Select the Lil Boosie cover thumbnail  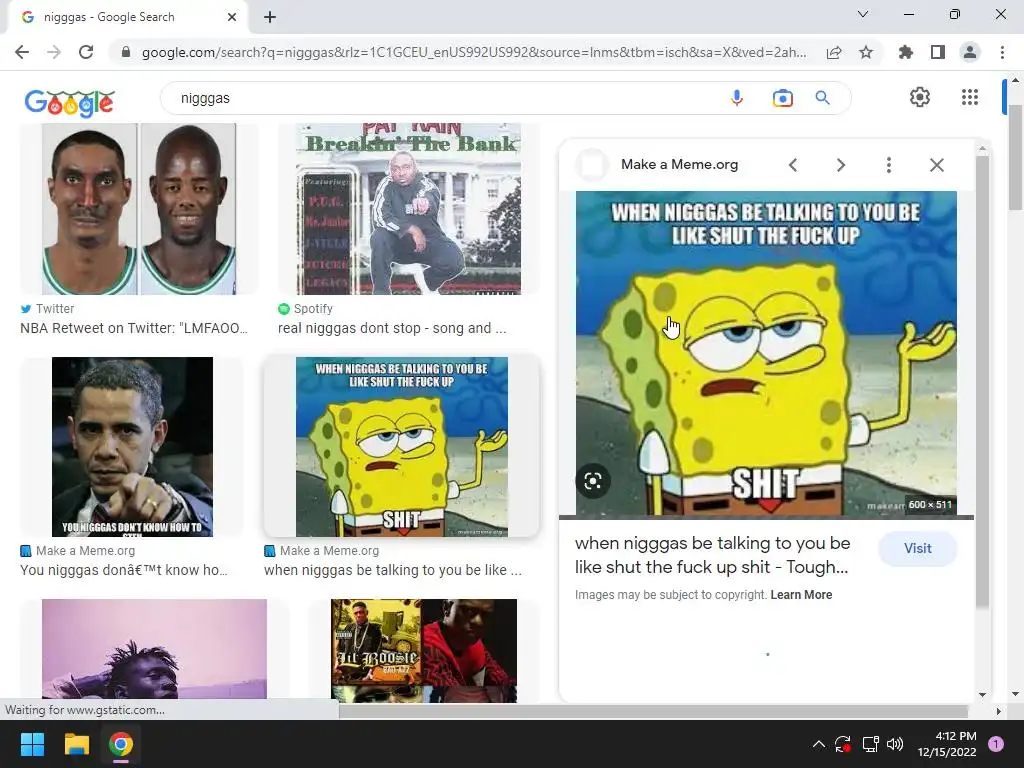(424, 650)
